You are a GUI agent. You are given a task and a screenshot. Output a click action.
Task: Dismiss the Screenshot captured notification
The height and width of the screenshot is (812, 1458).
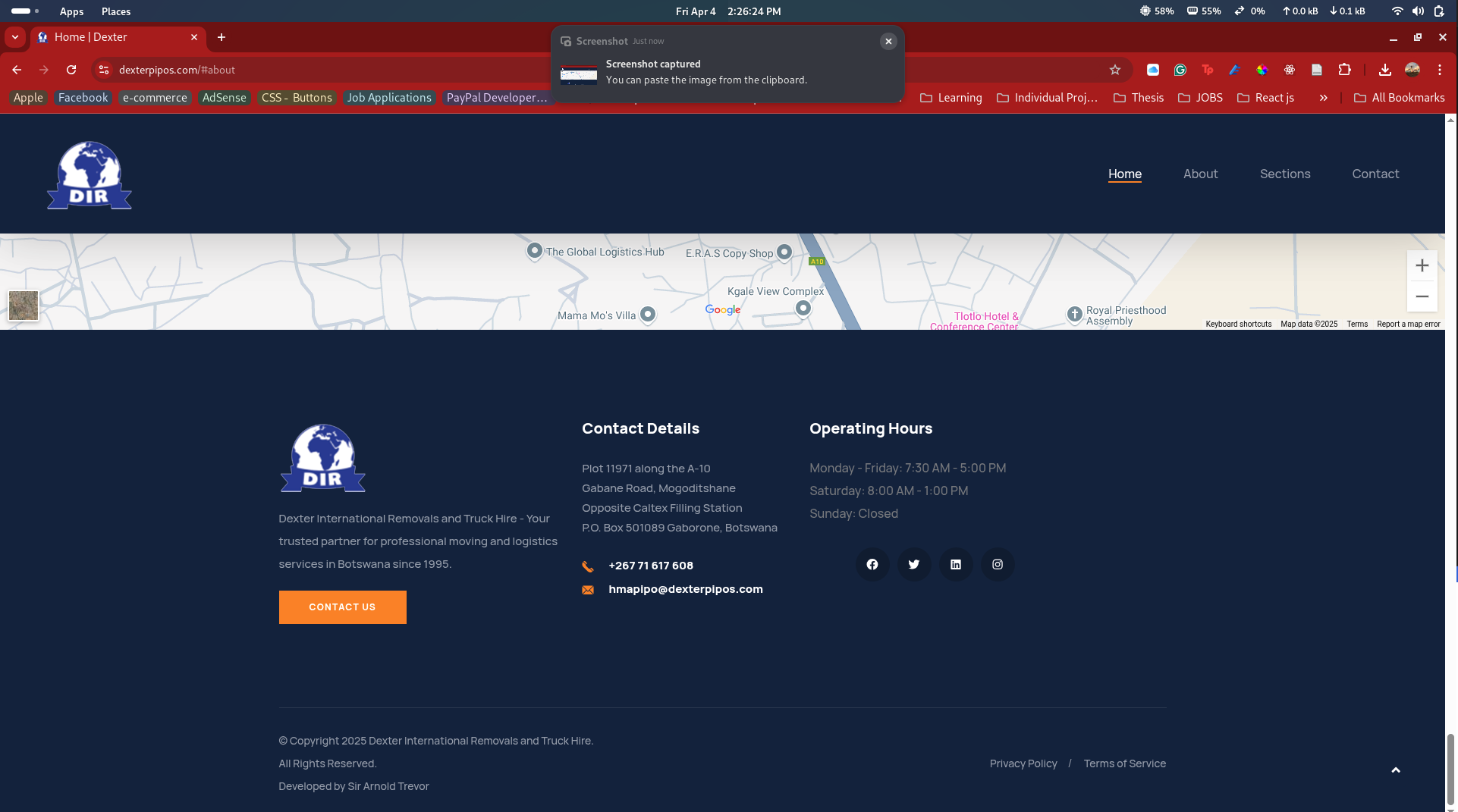click(888, 42)
